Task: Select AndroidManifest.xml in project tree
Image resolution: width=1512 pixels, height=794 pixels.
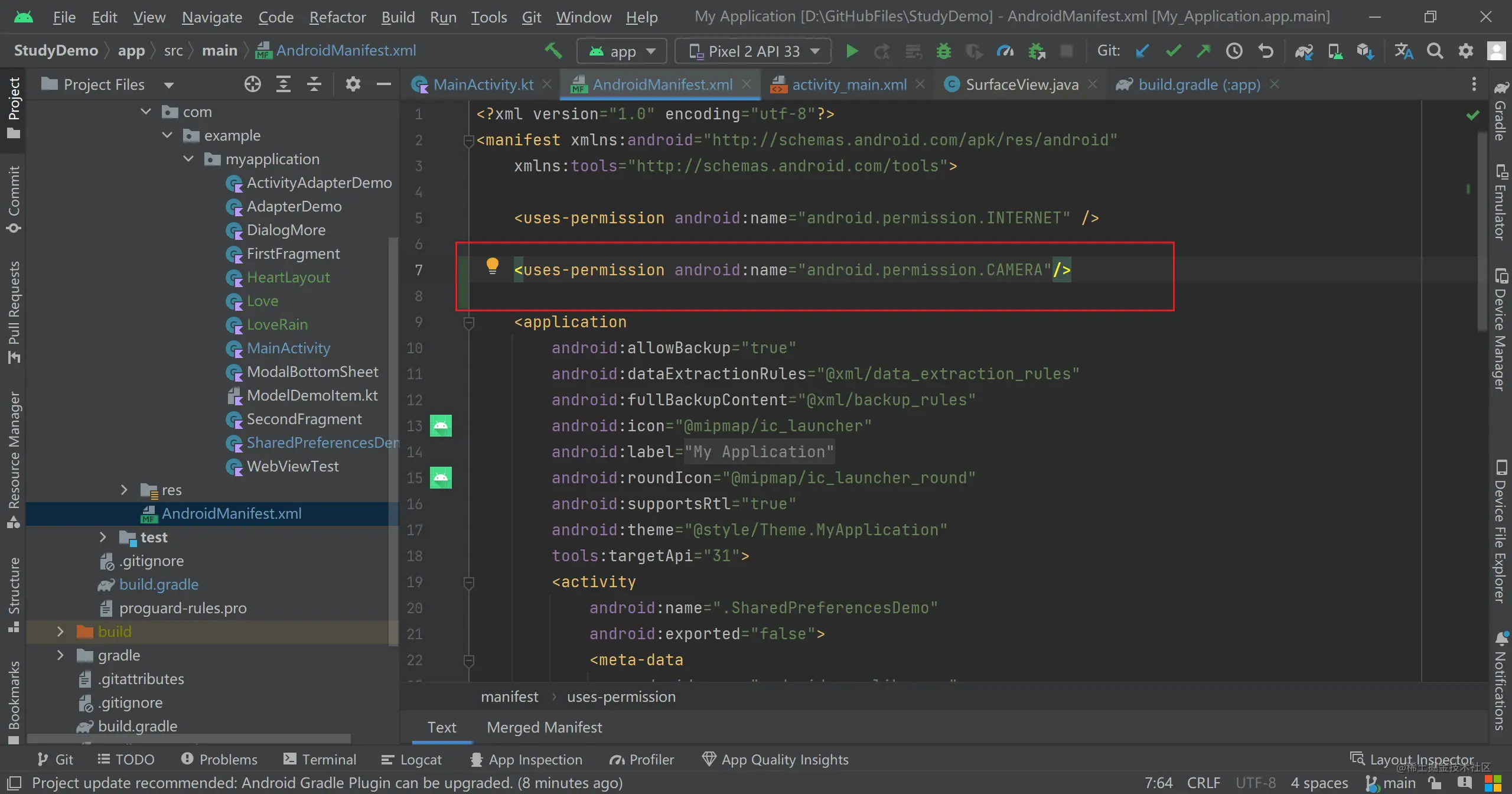Action: pos(213,513)
